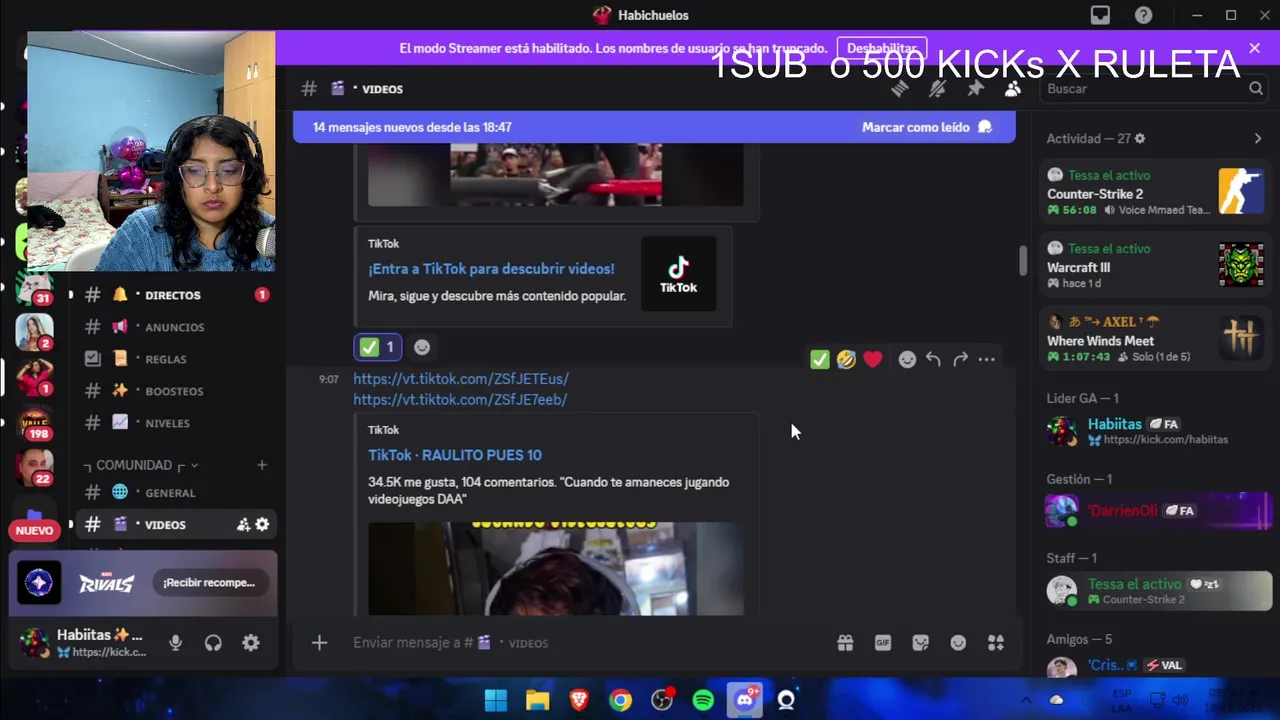Open the Threads icon in channel header
Image resolution: width=1280 pixels, height=720 pixels.
(899, 89)
